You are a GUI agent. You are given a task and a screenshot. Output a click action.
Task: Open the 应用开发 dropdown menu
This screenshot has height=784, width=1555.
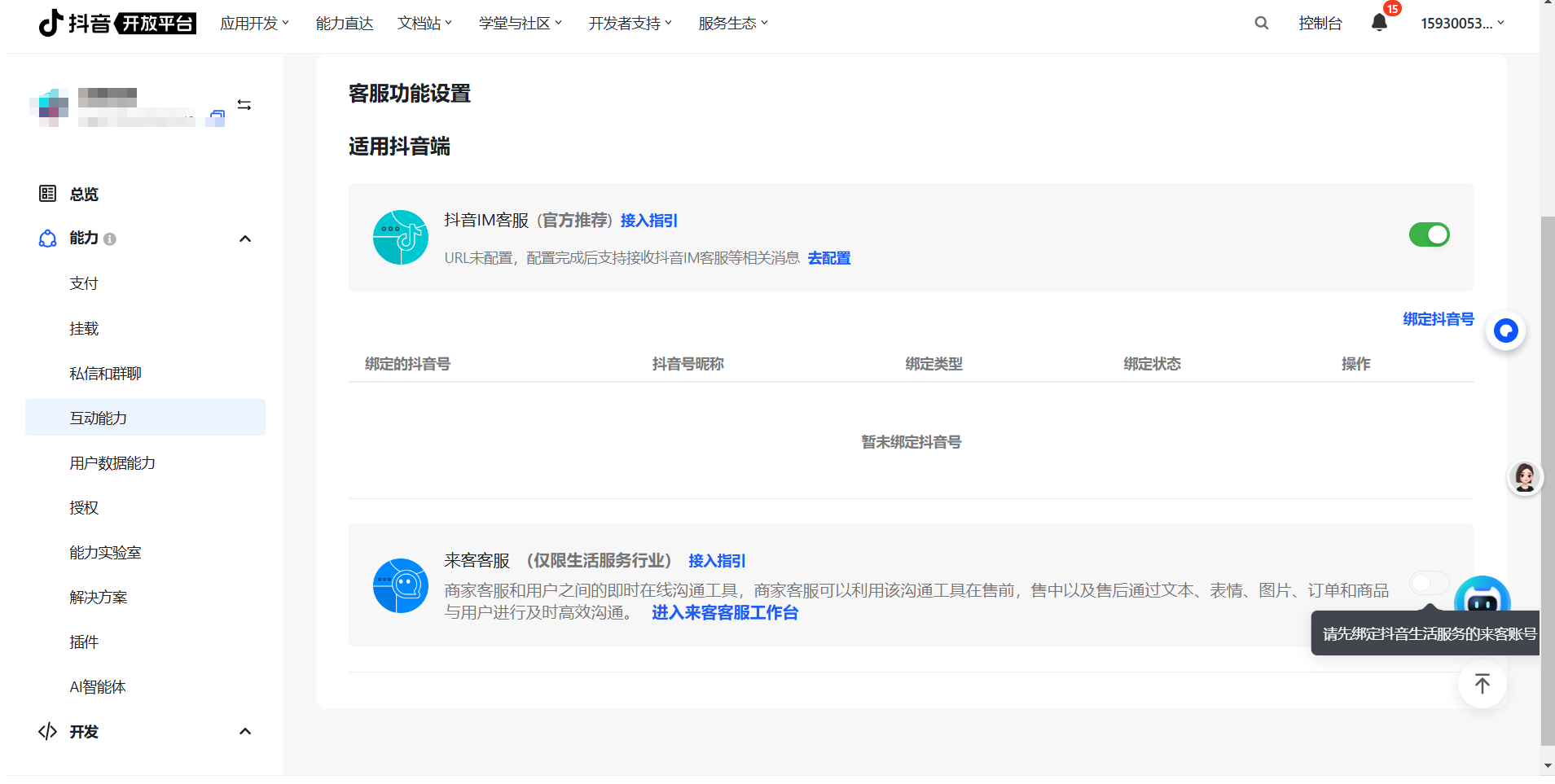coord(254,24)
